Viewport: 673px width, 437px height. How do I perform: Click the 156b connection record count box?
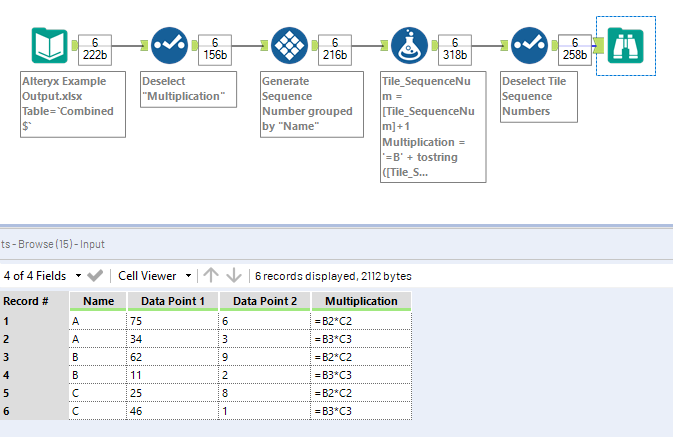point(215,49)
